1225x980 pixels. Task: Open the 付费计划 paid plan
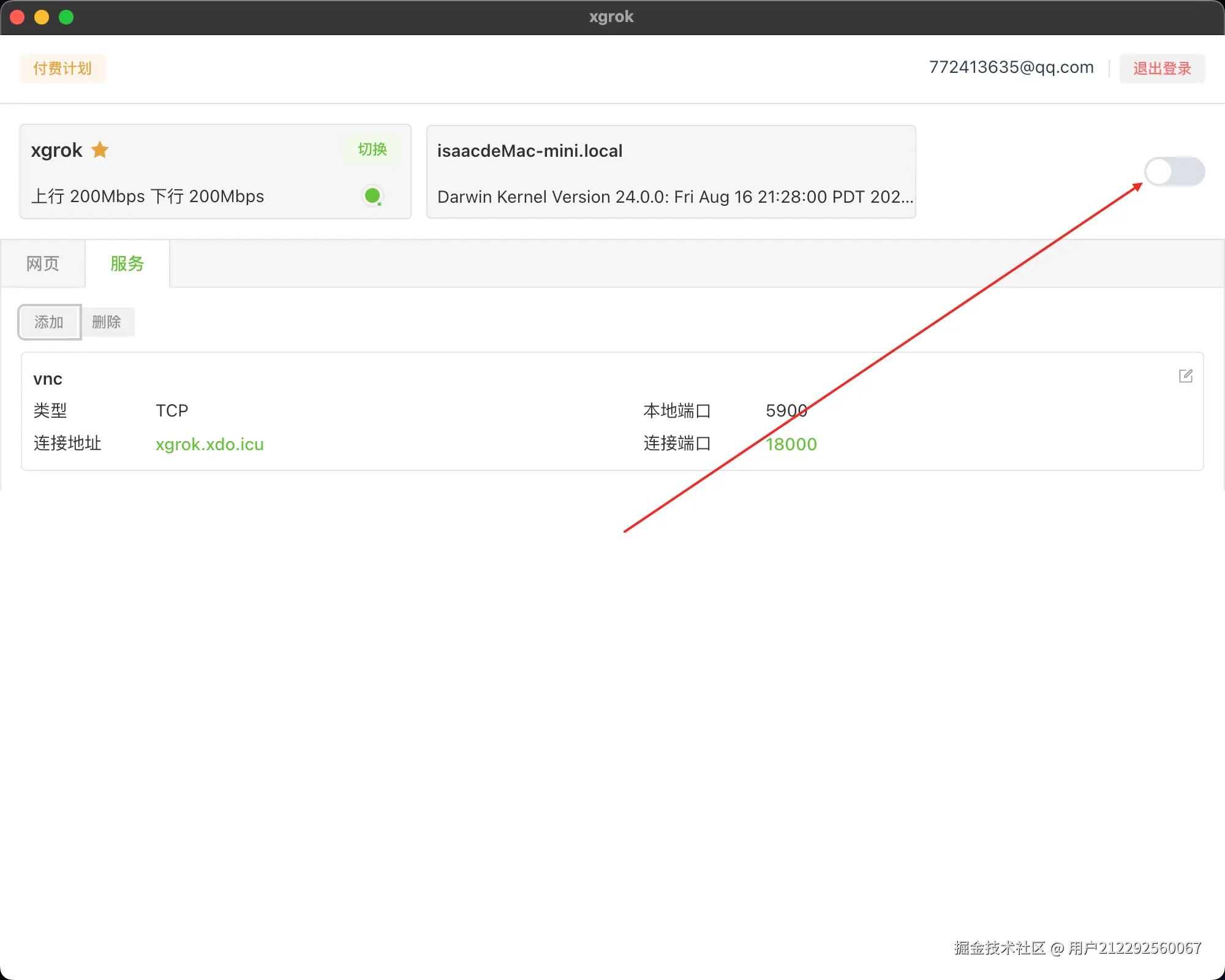click(x=62, y=68)
